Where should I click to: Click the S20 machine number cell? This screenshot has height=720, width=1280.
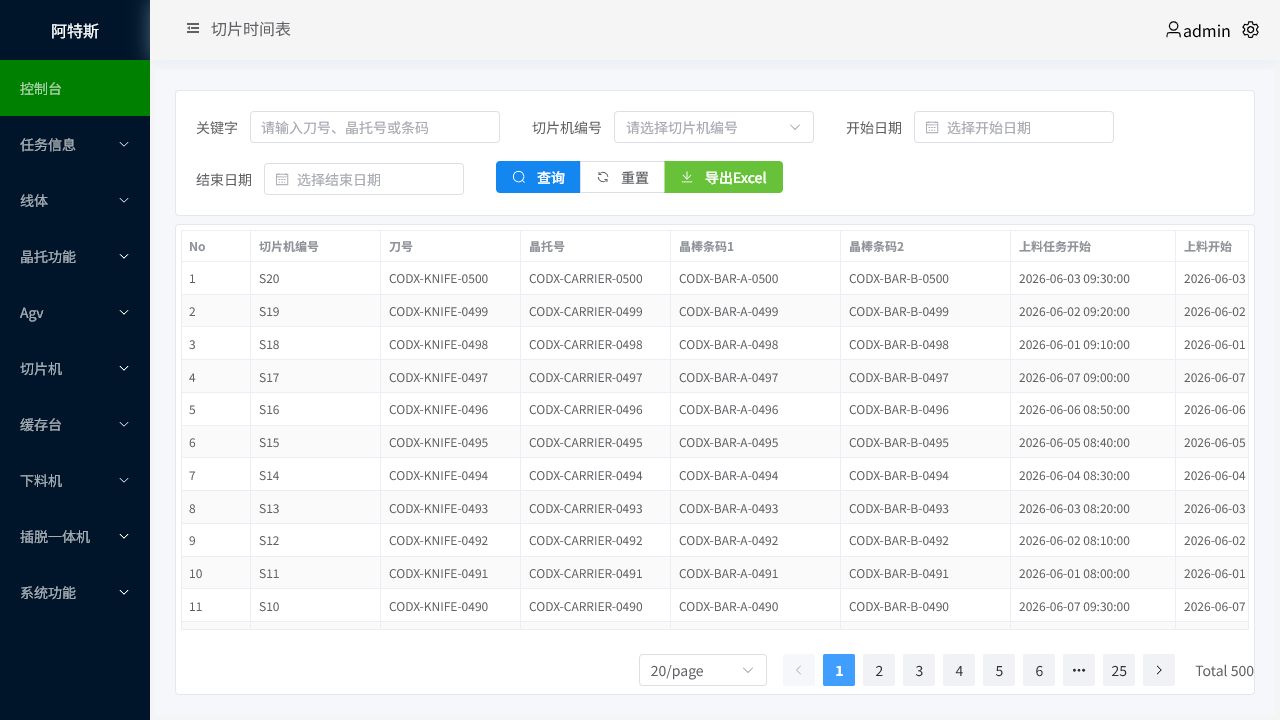click(316, 279)
